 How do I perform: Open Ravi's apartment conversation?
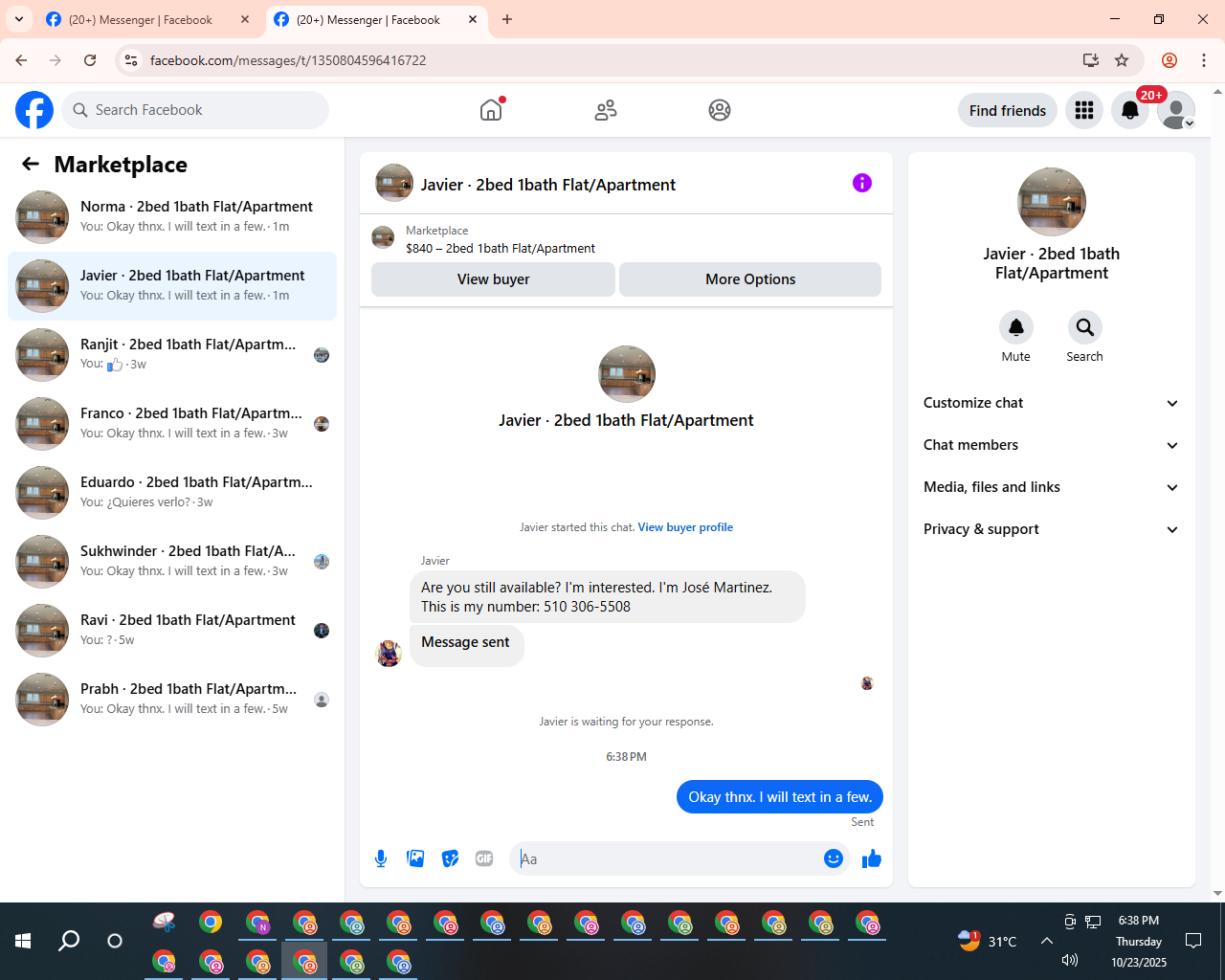[x=172, y=631]
